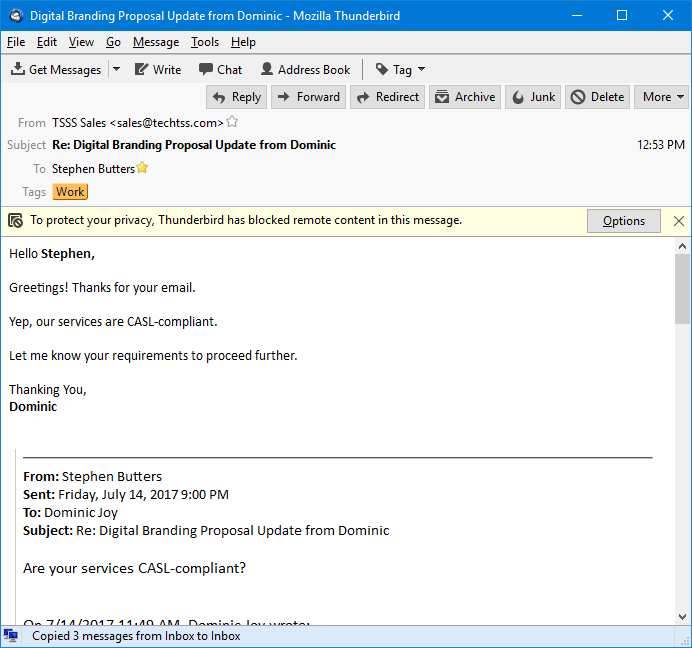Open the Tools menu
This screenshot has height=648, width=692.
205,42
